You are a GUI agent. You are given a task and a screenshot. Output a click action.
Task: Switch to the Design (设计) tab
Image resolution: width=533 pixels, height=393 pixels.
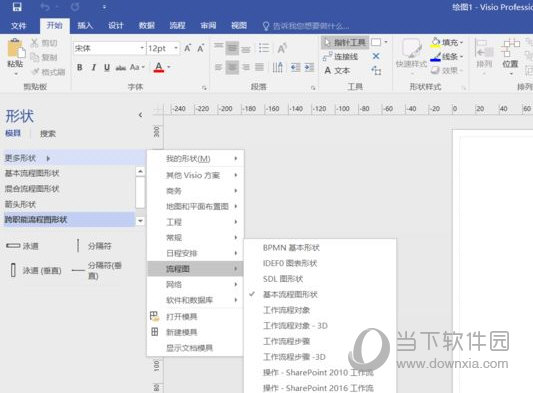pos(116,26)
